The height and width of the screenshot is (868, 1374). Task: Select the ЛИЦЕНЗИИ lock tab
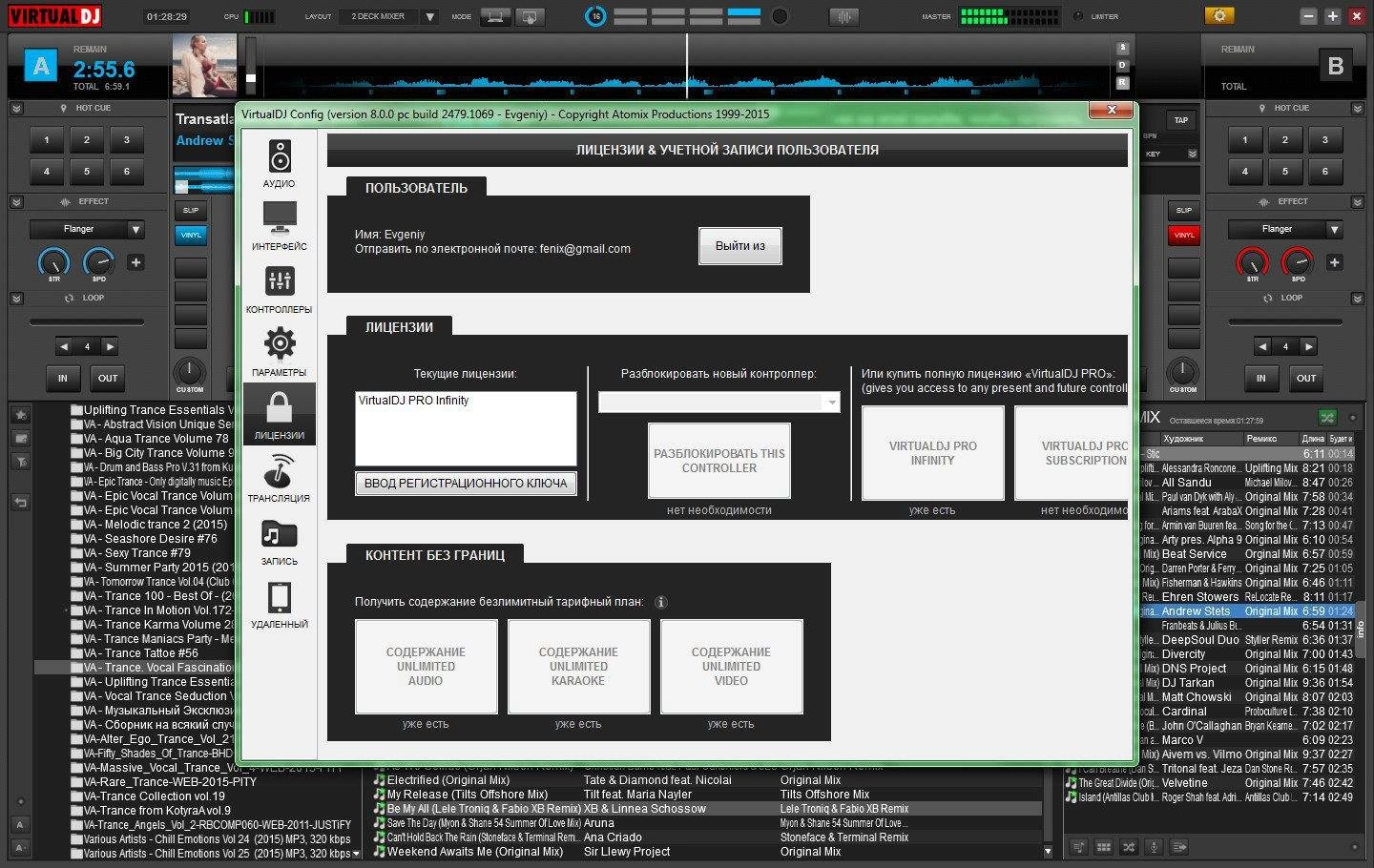(279, 415)
